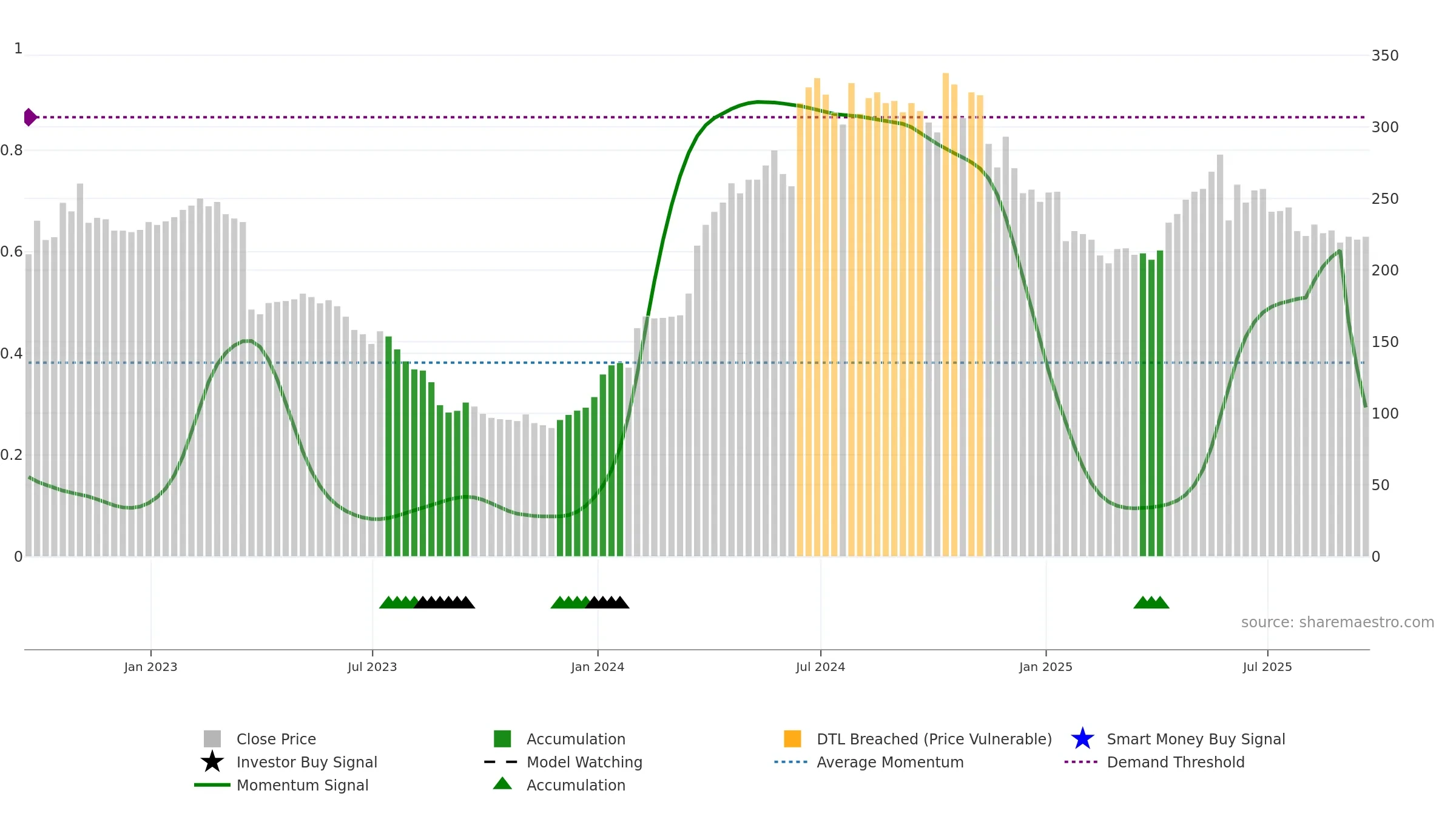Click the orange DTL Breached legend swatch

tap(792, 738)
